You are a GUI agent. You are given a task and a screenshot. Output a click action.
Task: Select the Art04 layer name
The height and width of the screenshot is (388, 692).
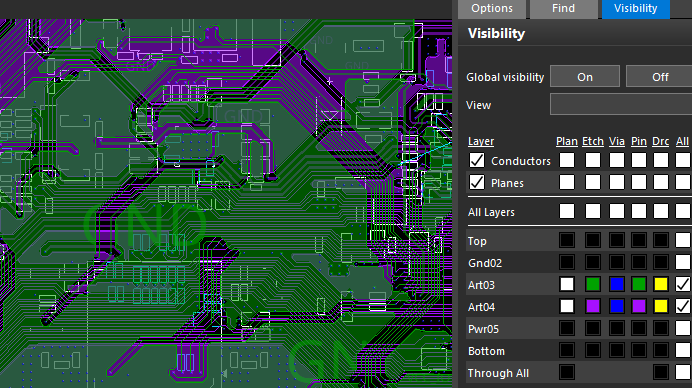[x=481, y=307]
